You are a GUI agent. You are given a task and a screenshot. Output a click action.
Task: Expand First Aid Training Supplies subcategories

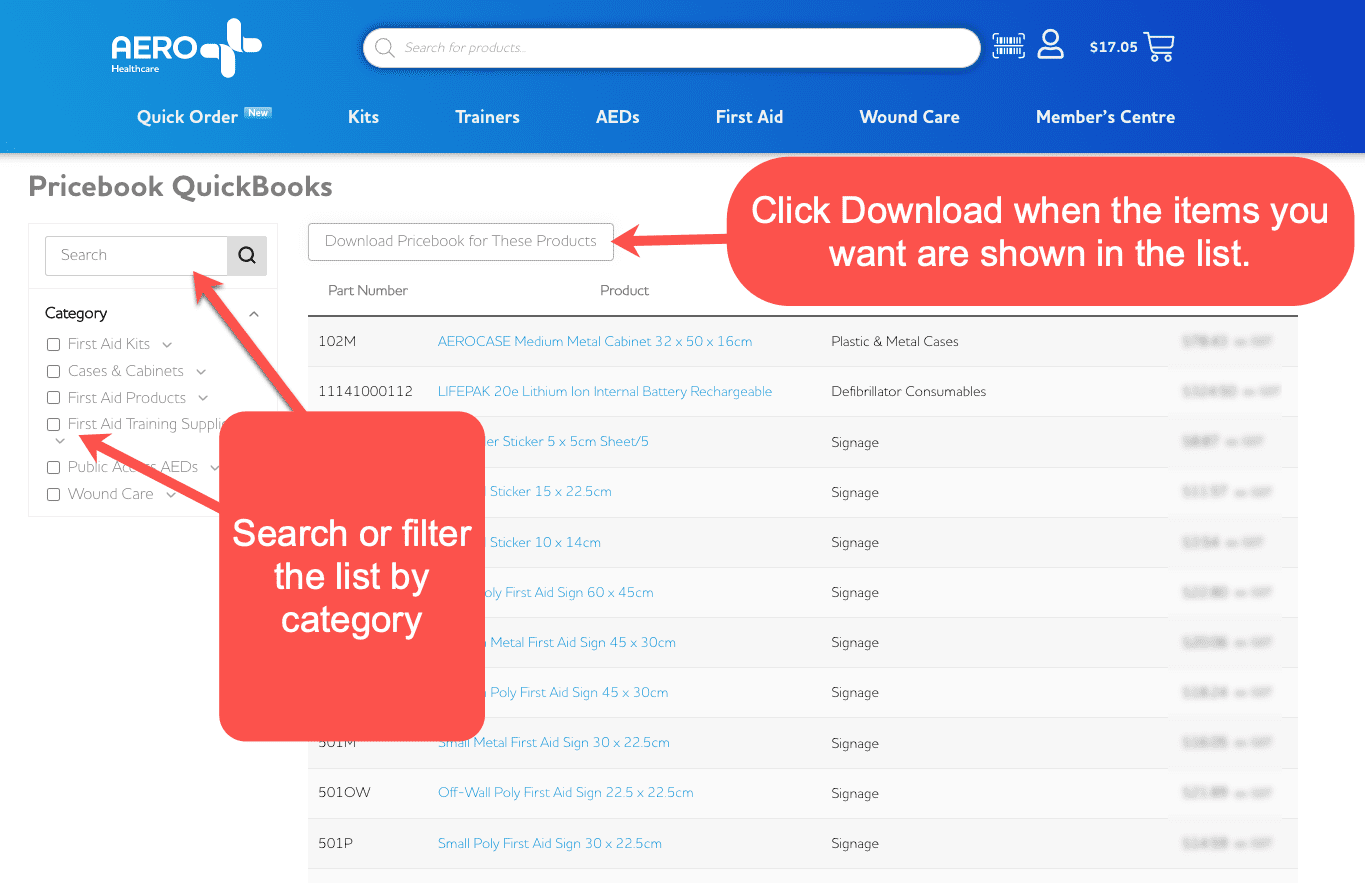(60, 441)
